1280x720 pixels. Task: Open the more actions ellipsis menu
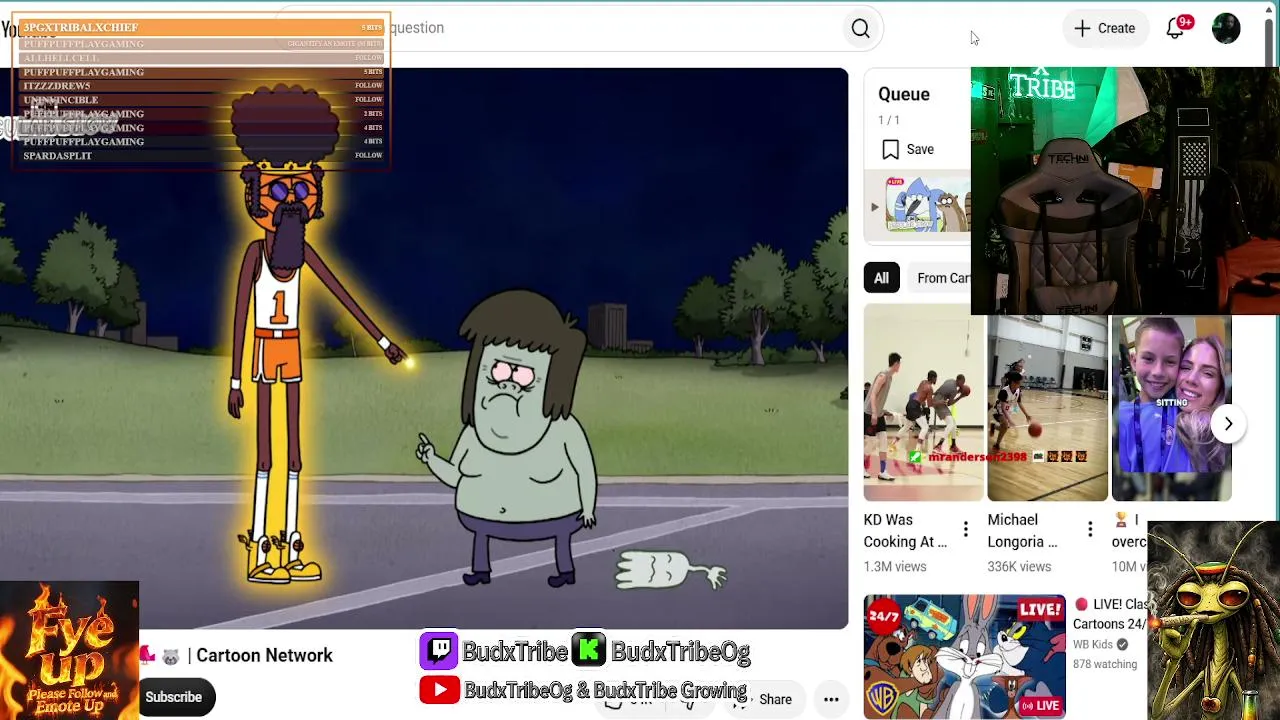click(831, 700)
